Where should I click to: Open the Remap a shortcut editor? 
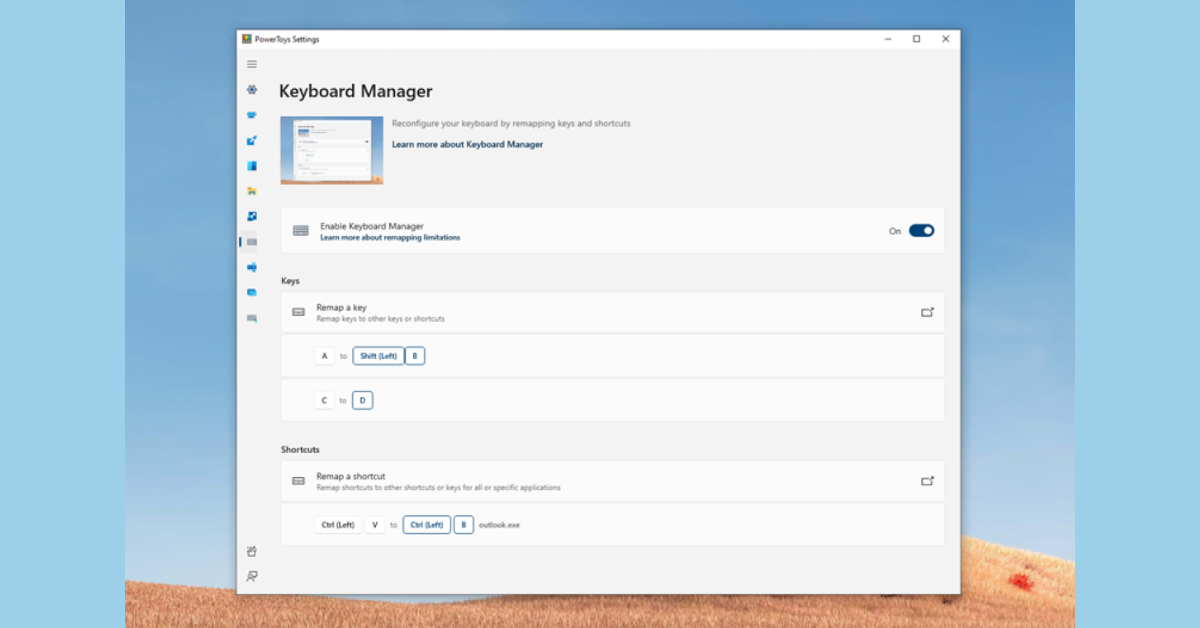pyautogui.click(x=927, y=481)
